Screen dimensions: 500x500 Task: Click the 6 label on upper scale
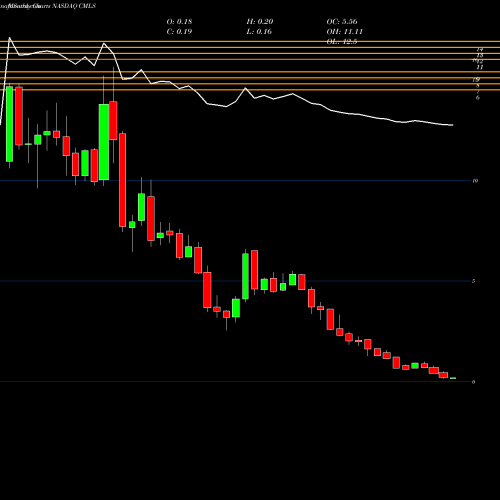478,98
